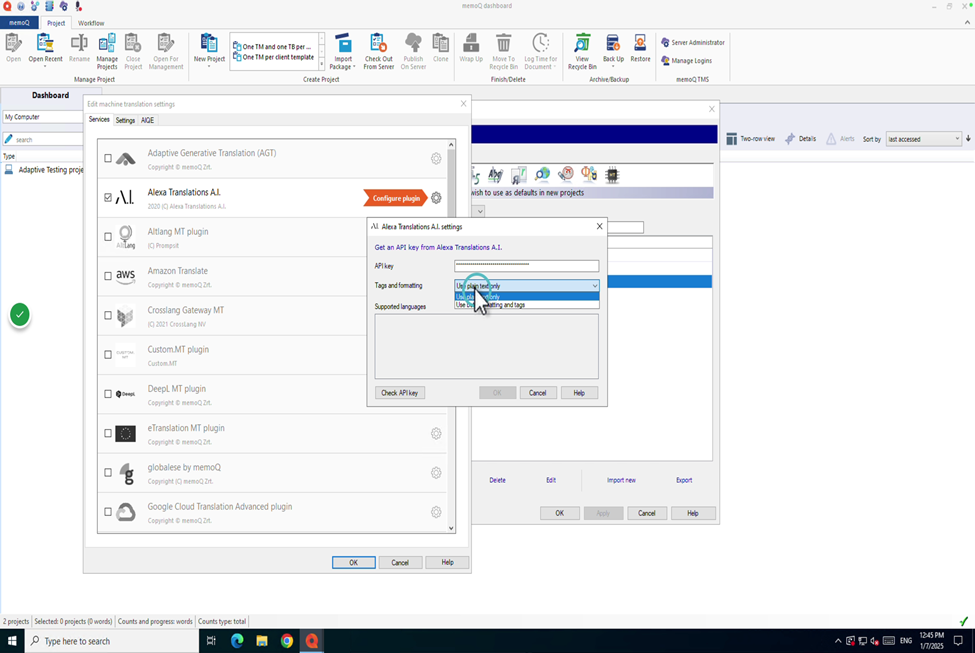This screenshot has height=653, width=975.
Task: Toggle Two-row view in dashboard
Action: click(x=751, y=139)
